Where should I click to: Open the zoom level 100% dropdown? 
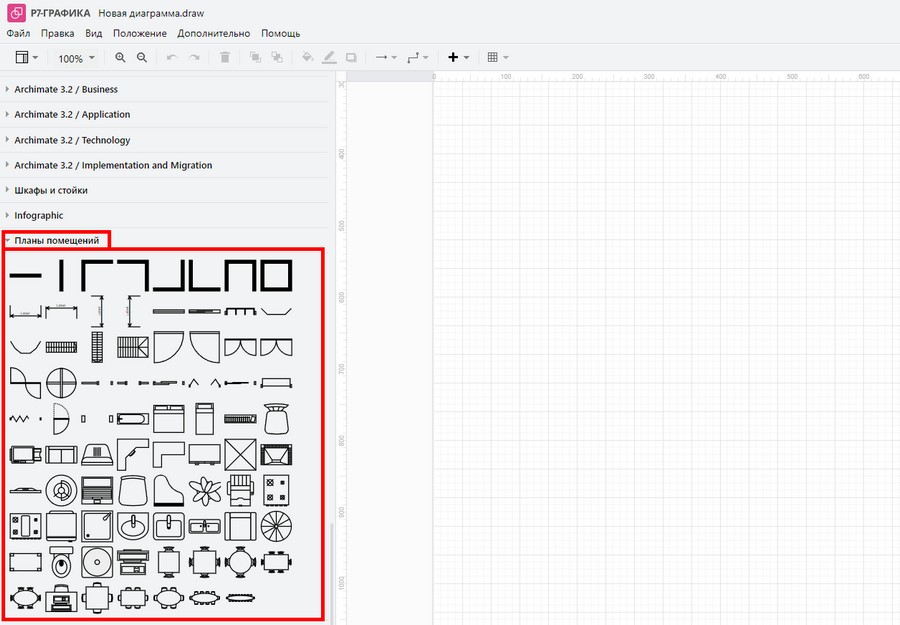pyautogui.click(x=76, y=58)
